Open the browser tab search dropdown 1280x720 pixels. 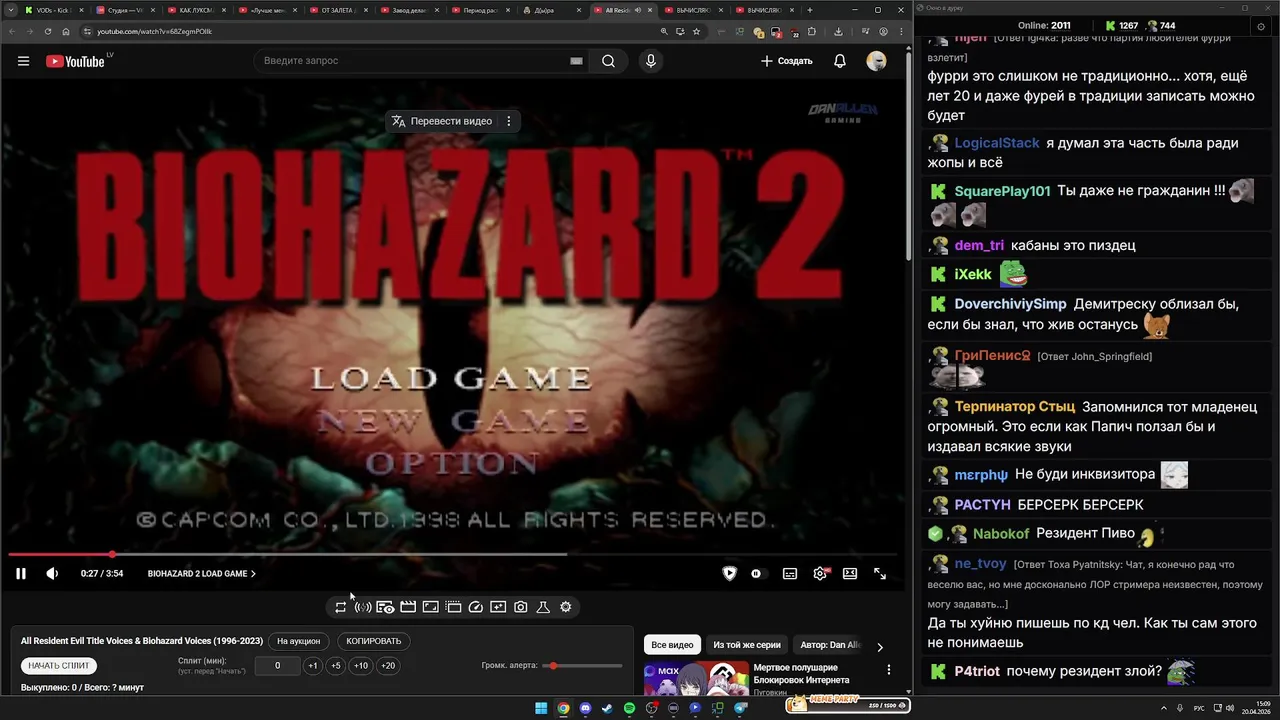pyautogui.click(x=10, y=10)
